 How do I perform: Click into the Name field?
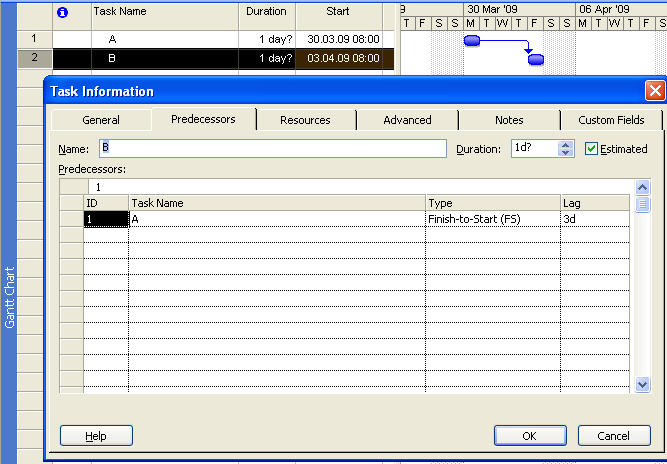273,148
